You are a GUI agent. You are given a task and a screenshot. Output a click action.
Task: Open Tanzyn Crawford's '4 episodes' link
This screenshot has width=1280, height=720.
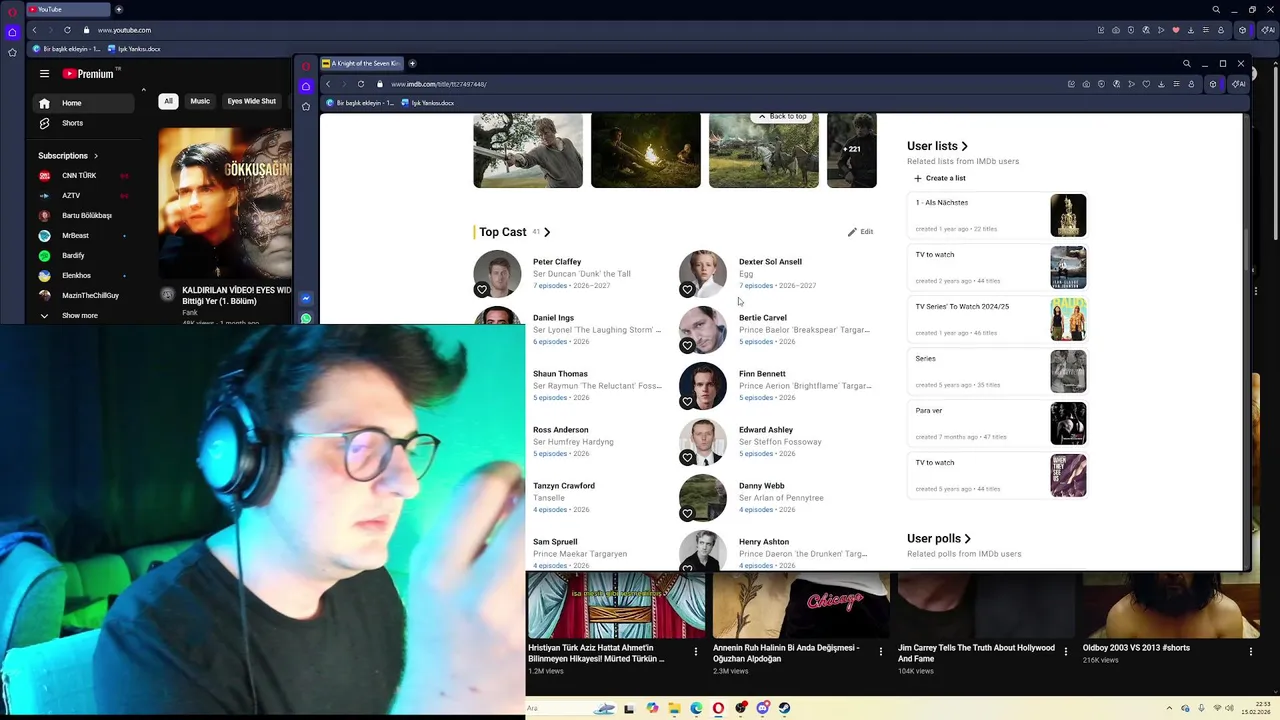pos(550,510)
